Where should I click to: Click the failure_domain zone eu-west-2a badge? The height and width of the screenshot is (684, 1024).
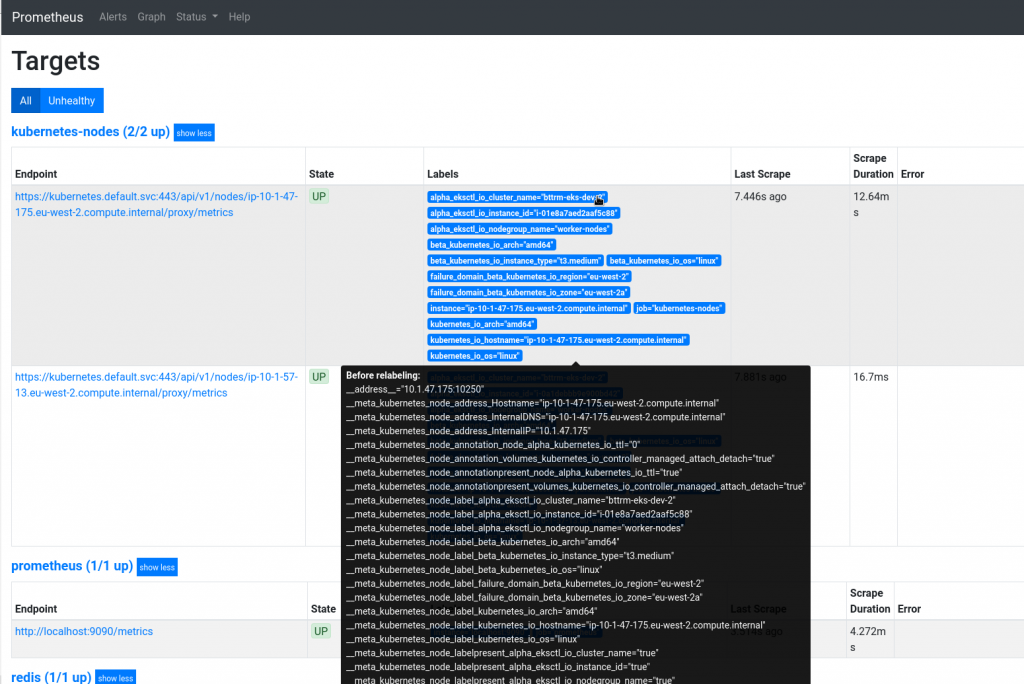[x=528, y=292]
